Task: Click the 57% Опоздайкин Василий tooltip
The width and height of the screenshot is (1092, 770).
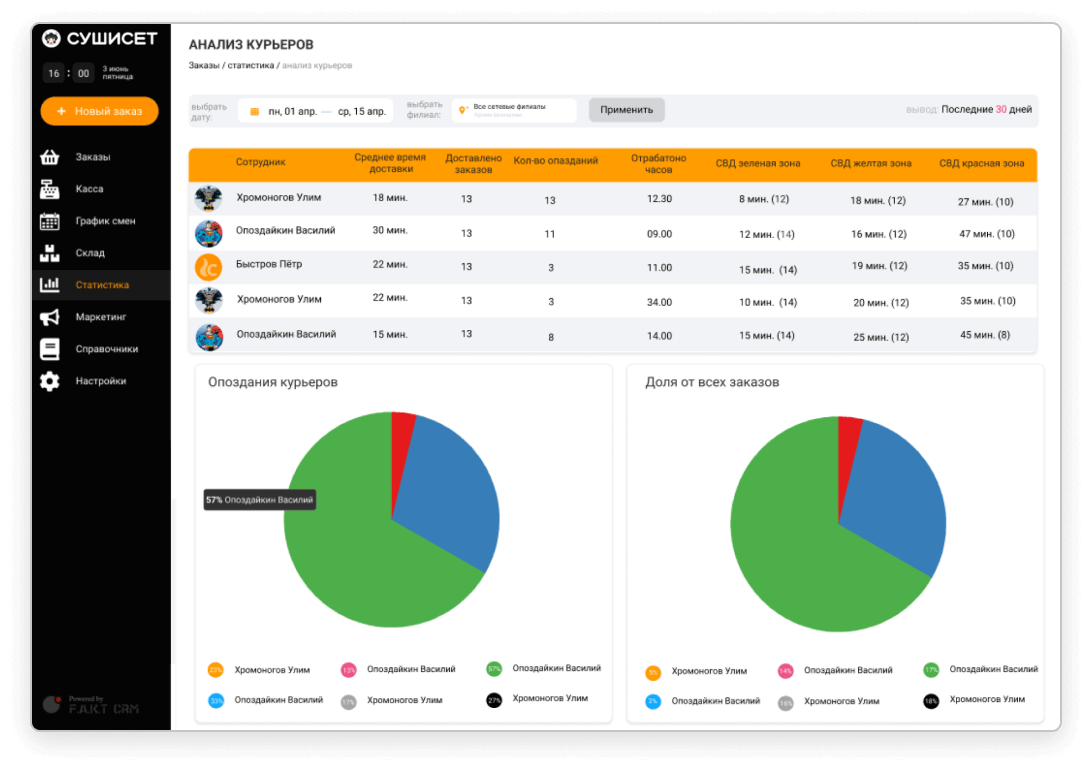Action: coord(260,500)
